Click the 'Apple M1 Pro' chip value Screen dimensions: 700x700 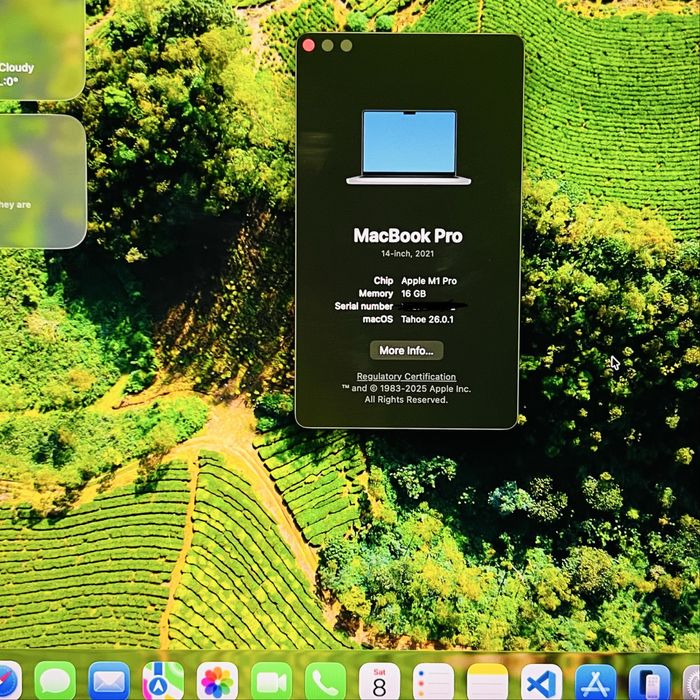(x=429, y=281)
